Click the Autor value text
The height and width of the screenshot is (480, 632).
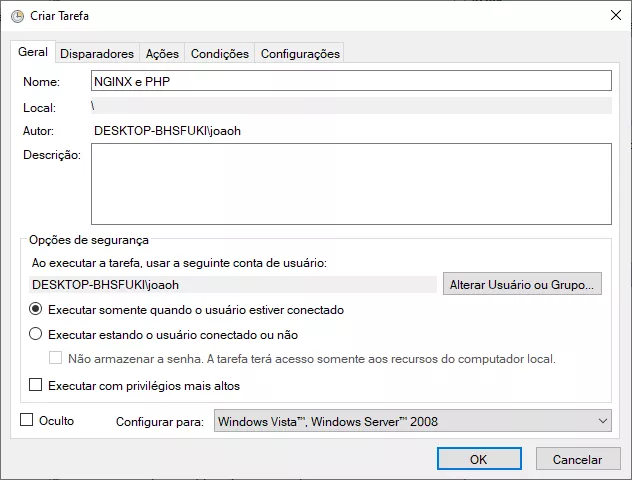pos(167,131)
